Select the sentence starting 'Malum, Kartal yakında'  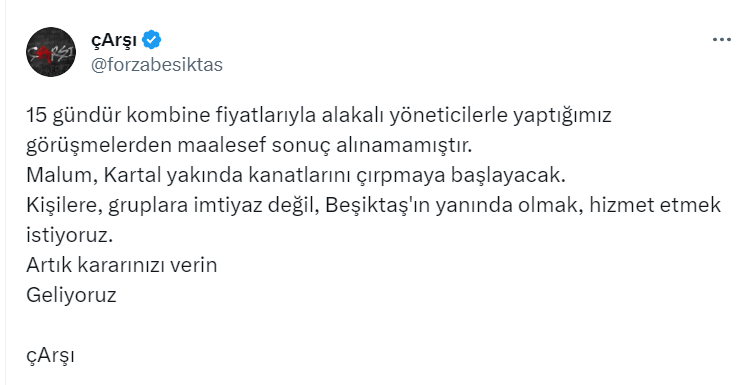pyautogui.click(x=295, y=176)
